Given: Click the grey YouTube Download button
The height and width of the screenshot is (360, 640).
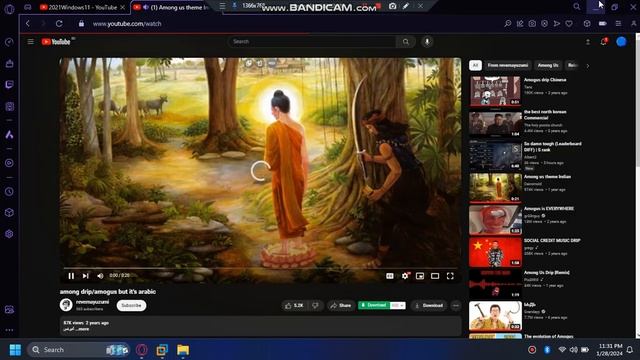Looking at the screenshot, I should coord(429,305).
